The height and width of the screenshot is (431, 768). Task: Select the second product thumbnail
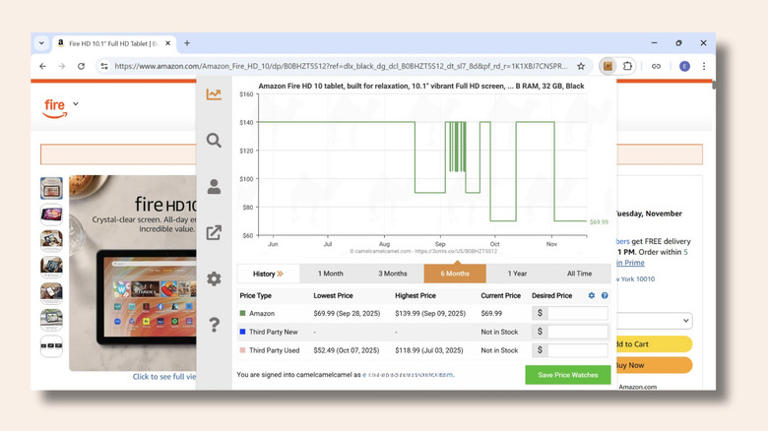(x=51, y=215)
